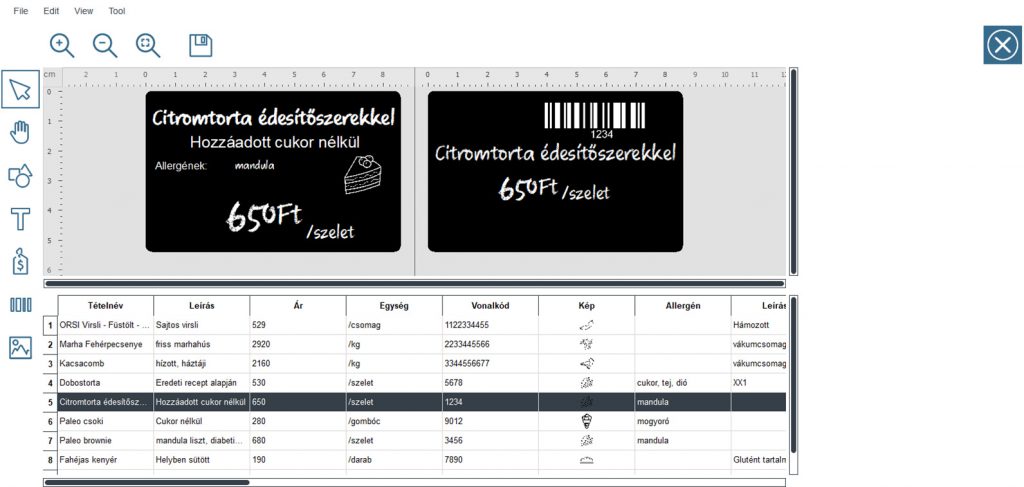
Task: Close the editor with the X button
Action: coord(1002,45)
